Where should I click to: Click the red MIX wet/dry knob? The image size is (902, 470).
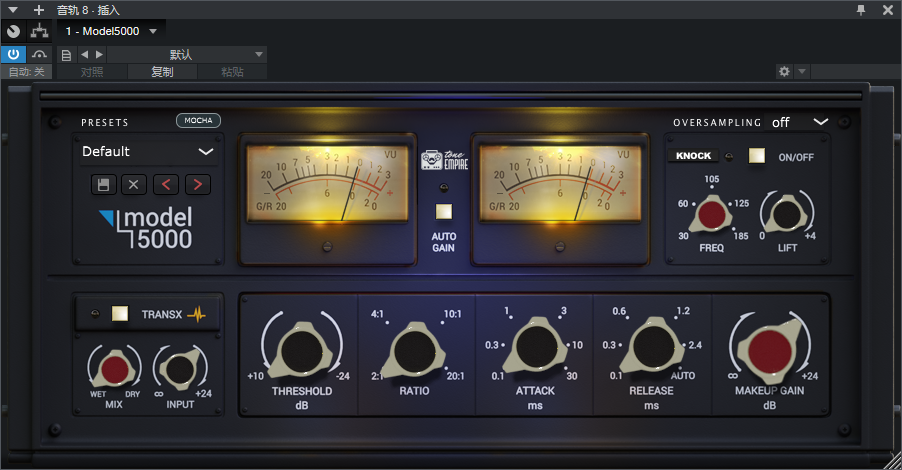(114, 368)
